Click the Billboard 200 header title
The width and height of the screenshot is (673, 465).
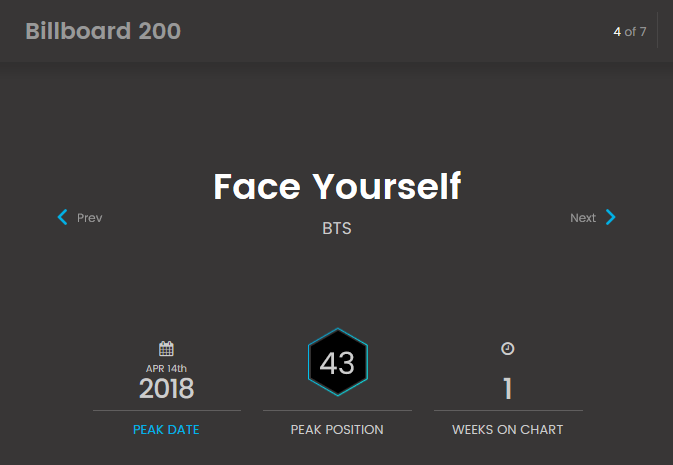tap(103, 31)
